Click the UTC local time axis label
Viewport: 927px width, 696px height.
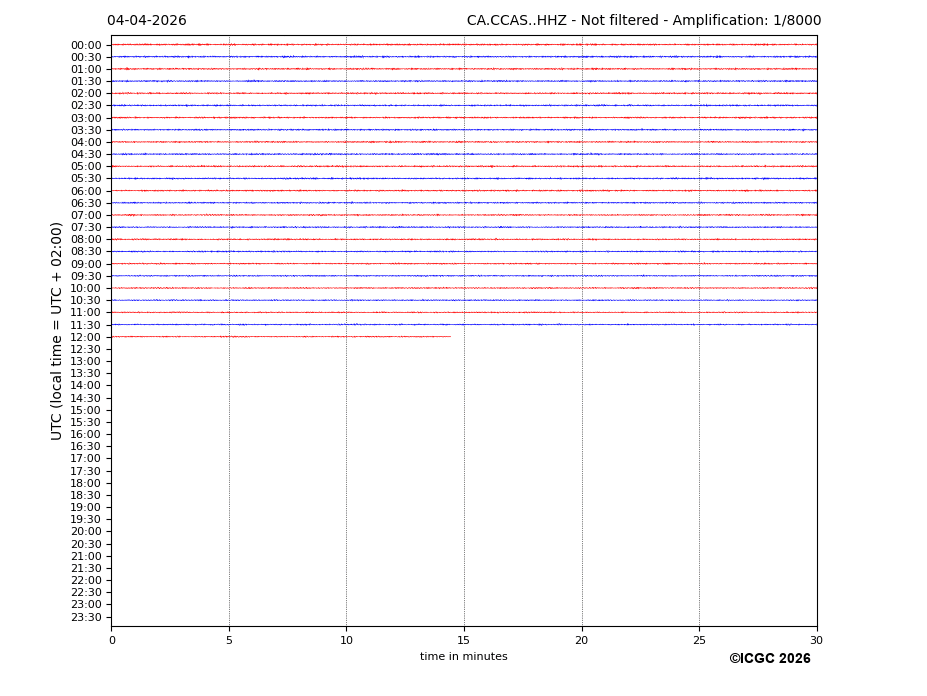point(57,331)
